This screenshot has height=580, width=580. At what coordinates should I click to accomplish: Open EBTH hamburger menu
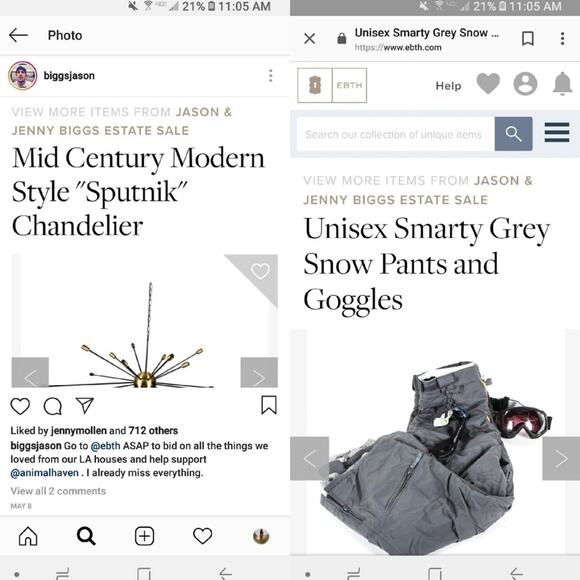point(557,132)
